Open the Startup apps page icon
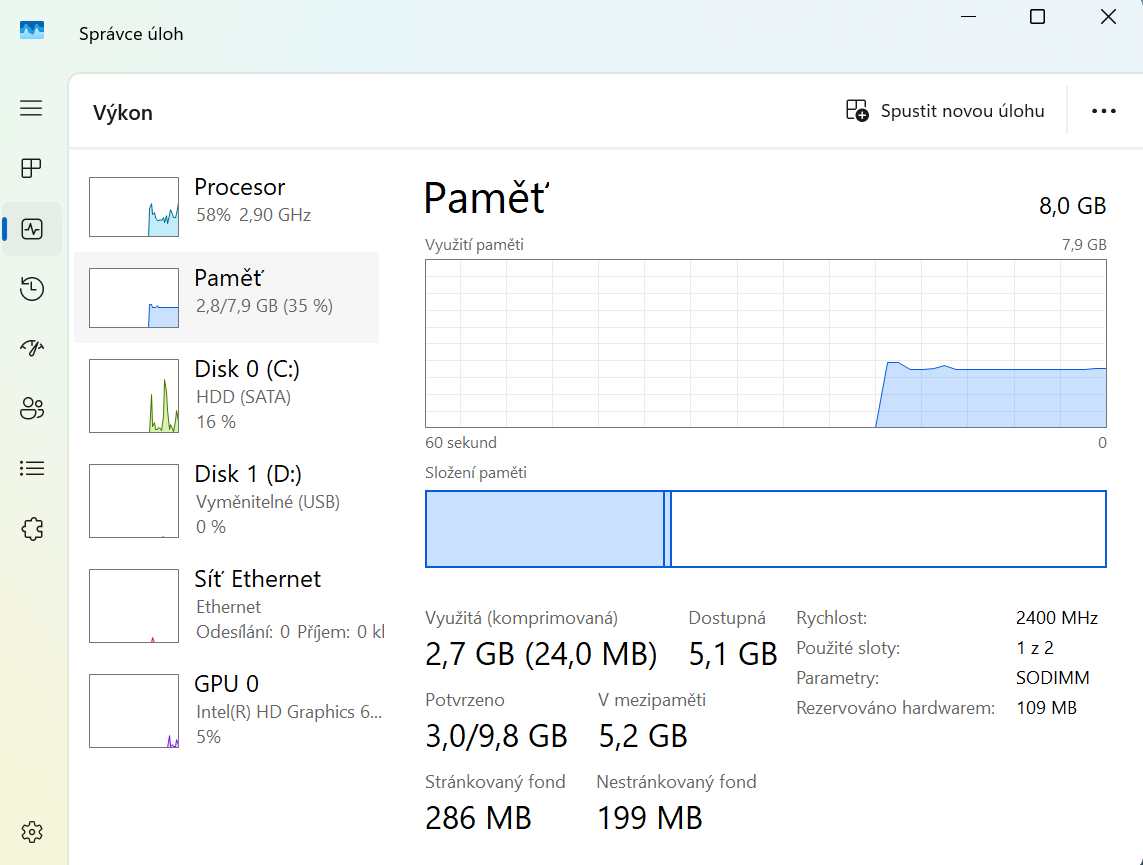 32,348
